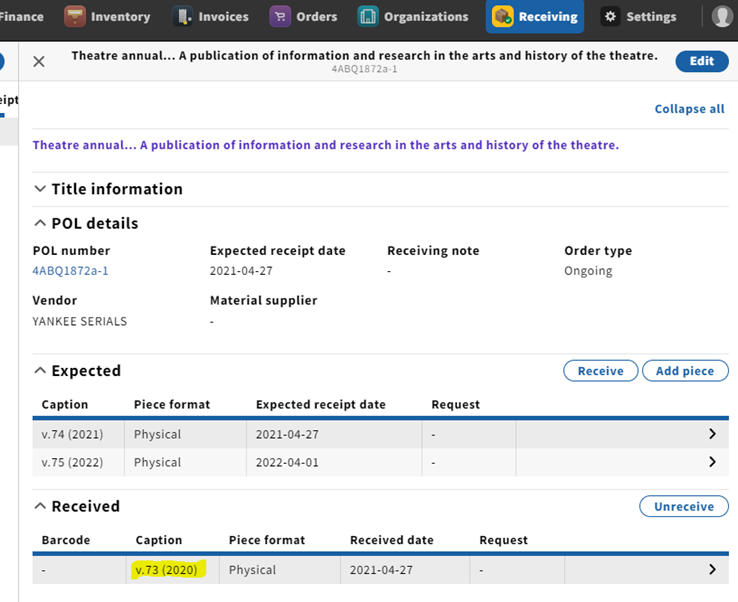Open the Invoices app icon
The height and width of the screenshot is (602, 738).
click(x=183, y=16)
